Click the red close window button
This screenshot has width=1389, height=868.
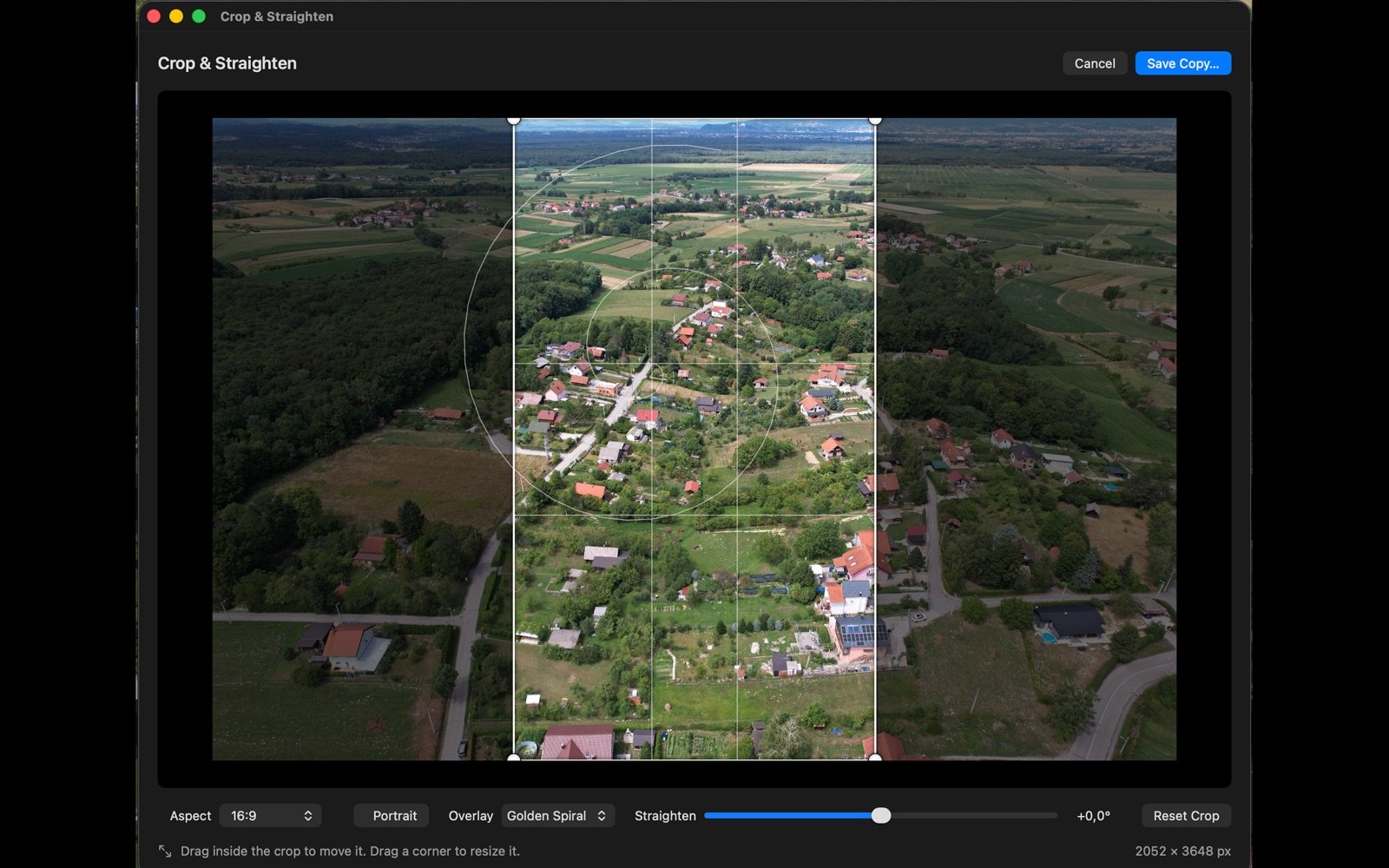(x=154, y=16)
